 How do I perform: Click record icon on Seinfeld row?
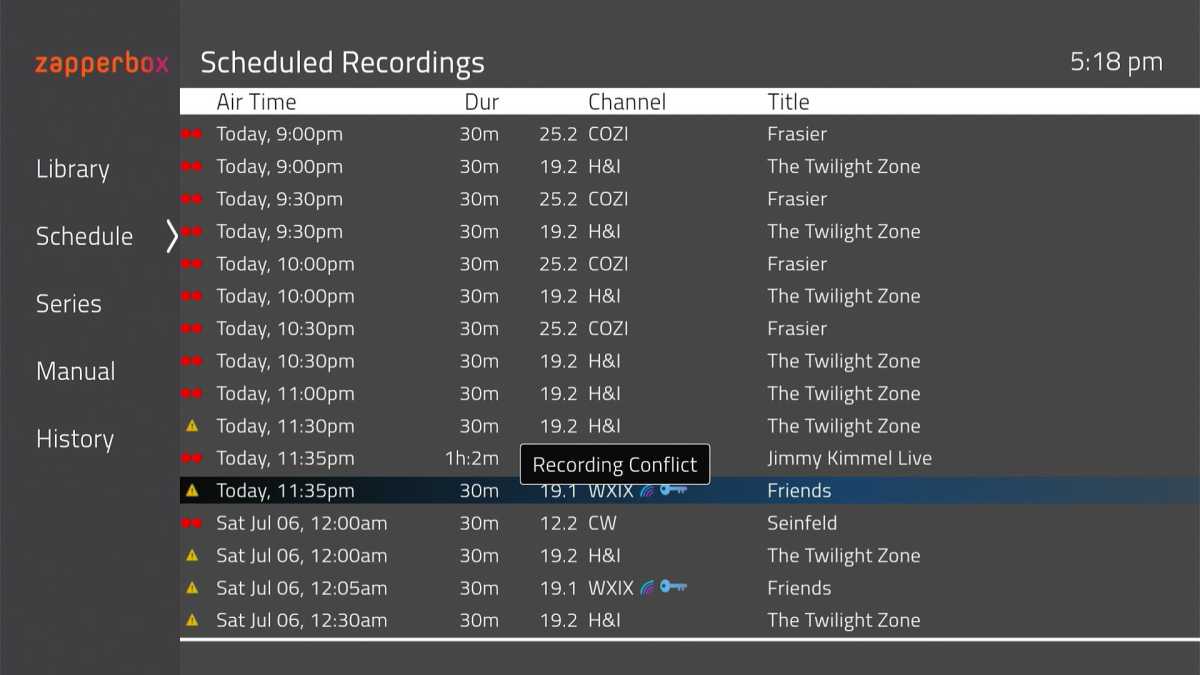(192, 523)
